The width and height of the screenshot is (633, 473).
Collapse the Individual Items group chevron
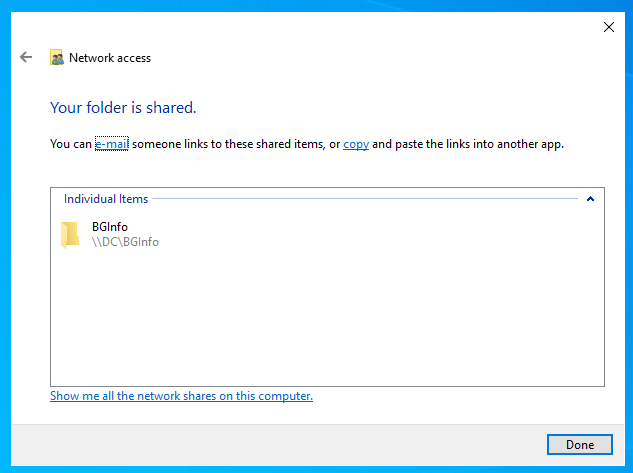[x=590, y=199]
